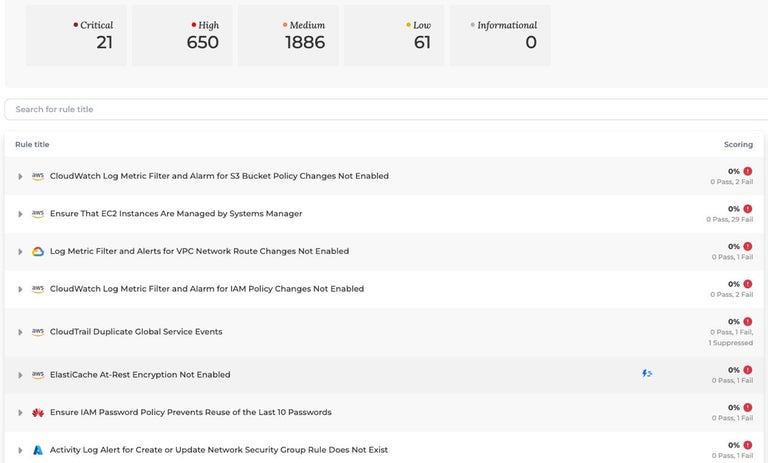This screenshot has height=463, width=768.
Task: Click Google Cloud icon on VPC Network Route rule
Action: click(x=38, y=251)
